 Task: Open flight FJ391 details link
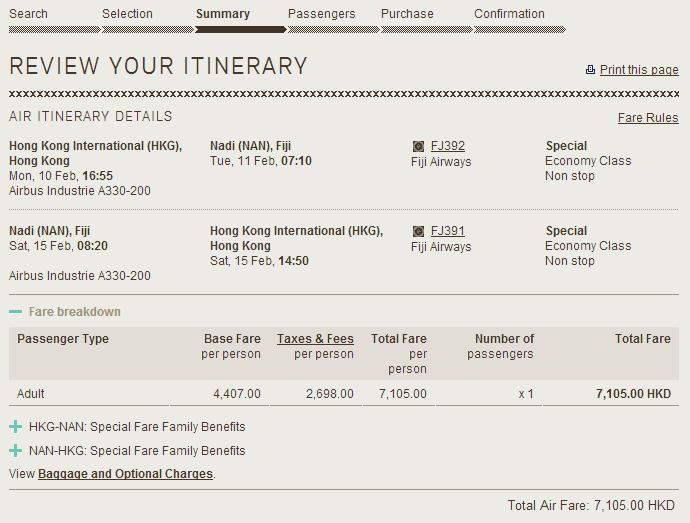pos(447,231)
